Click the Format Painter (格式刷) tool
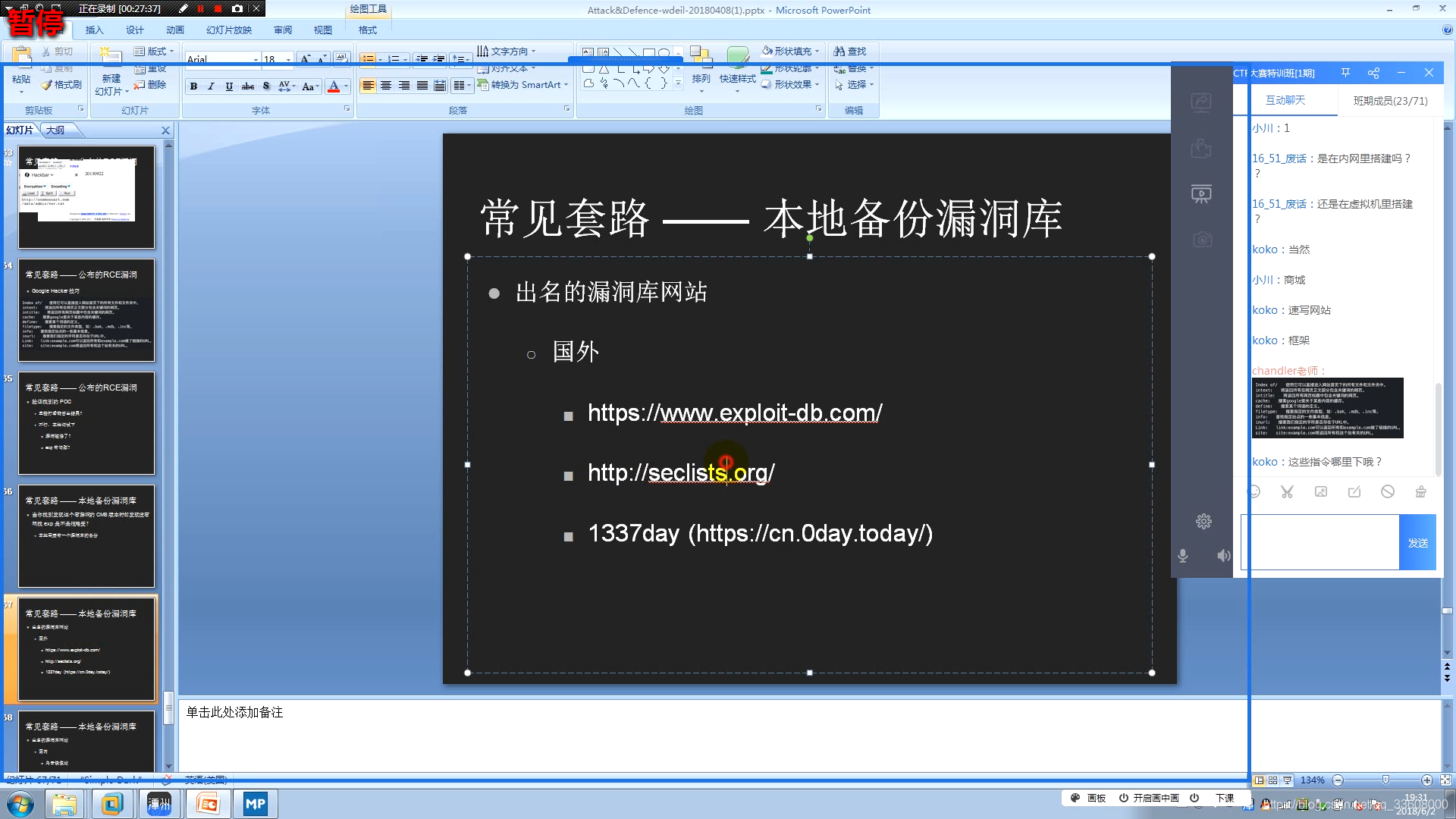Screen dimensions: 1456x819 [x=62, y=85]
